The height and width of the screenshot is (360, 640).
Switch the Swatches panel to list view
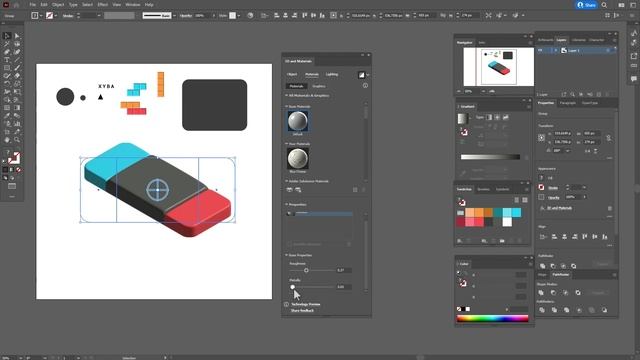click(x=516, y=200)
